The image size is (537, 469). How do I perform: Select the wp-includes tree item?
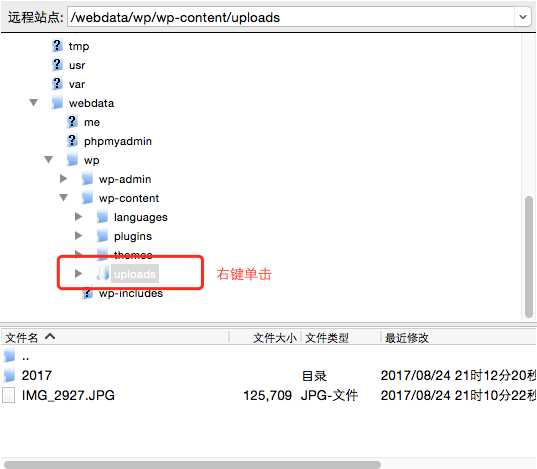tap(130, 293)
